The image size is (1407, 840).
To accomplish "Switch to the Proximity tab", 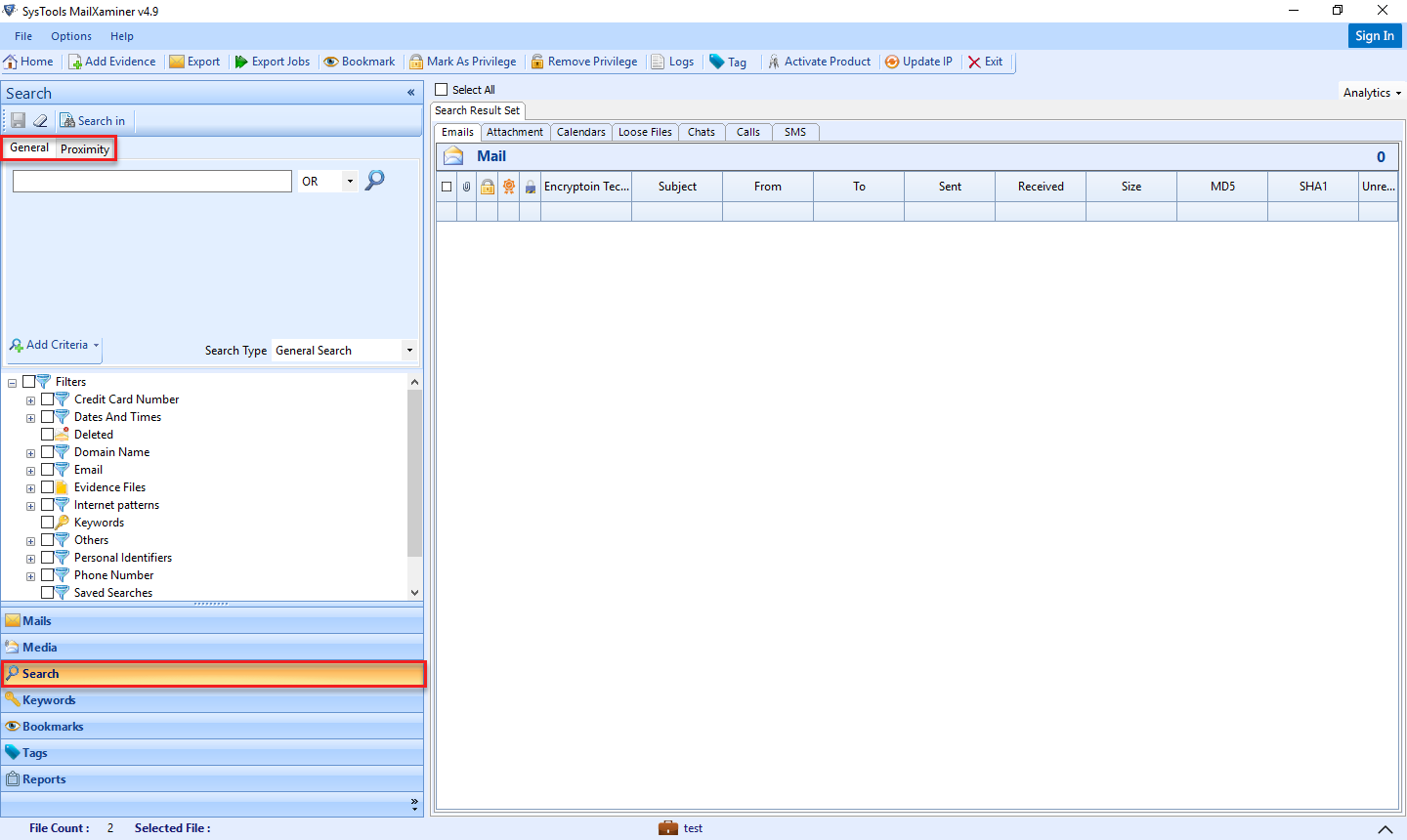I will click(x=85, y=149).
